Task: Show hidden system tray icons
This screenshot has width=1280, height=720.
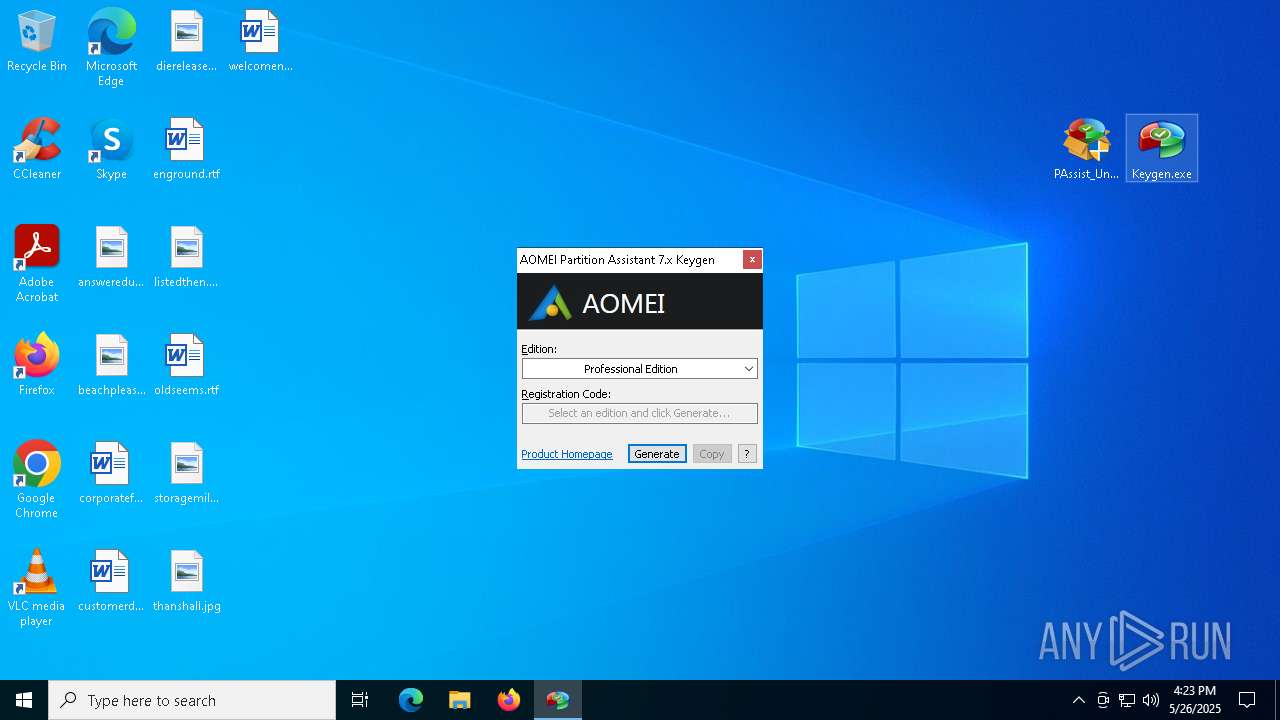Action: (1078, 700)
